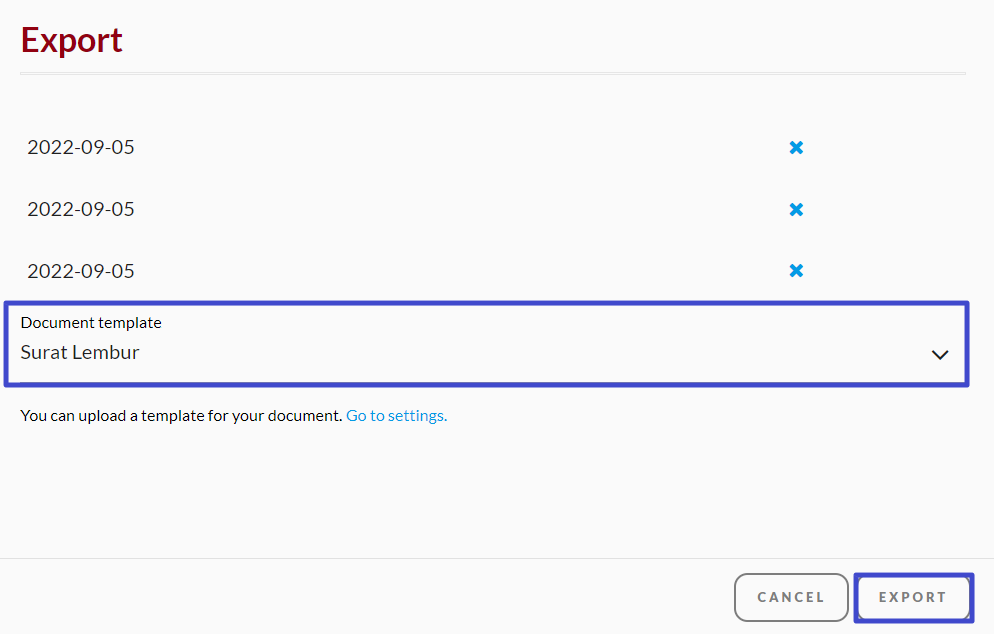Screen dimensions: 994x634
Task: Remove the second 2022-09-05 entry
Action: tap(796, 210)
